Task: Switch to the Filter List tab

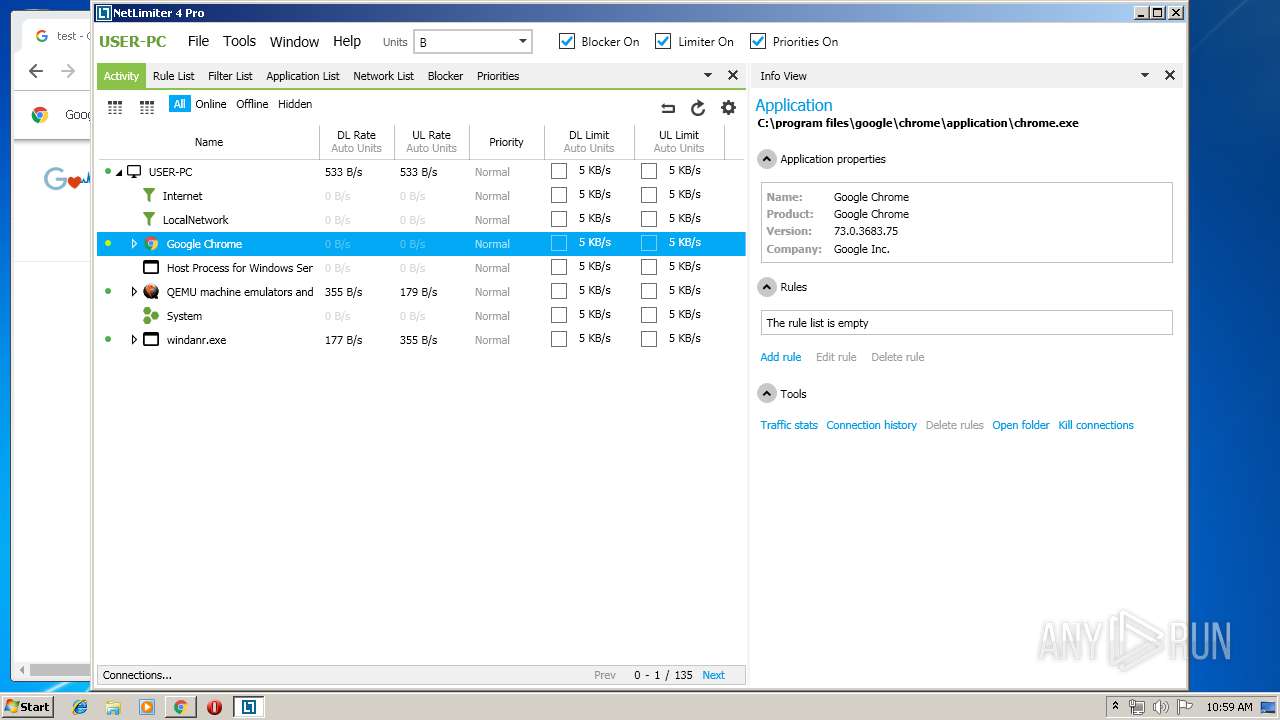Action: 230,76
